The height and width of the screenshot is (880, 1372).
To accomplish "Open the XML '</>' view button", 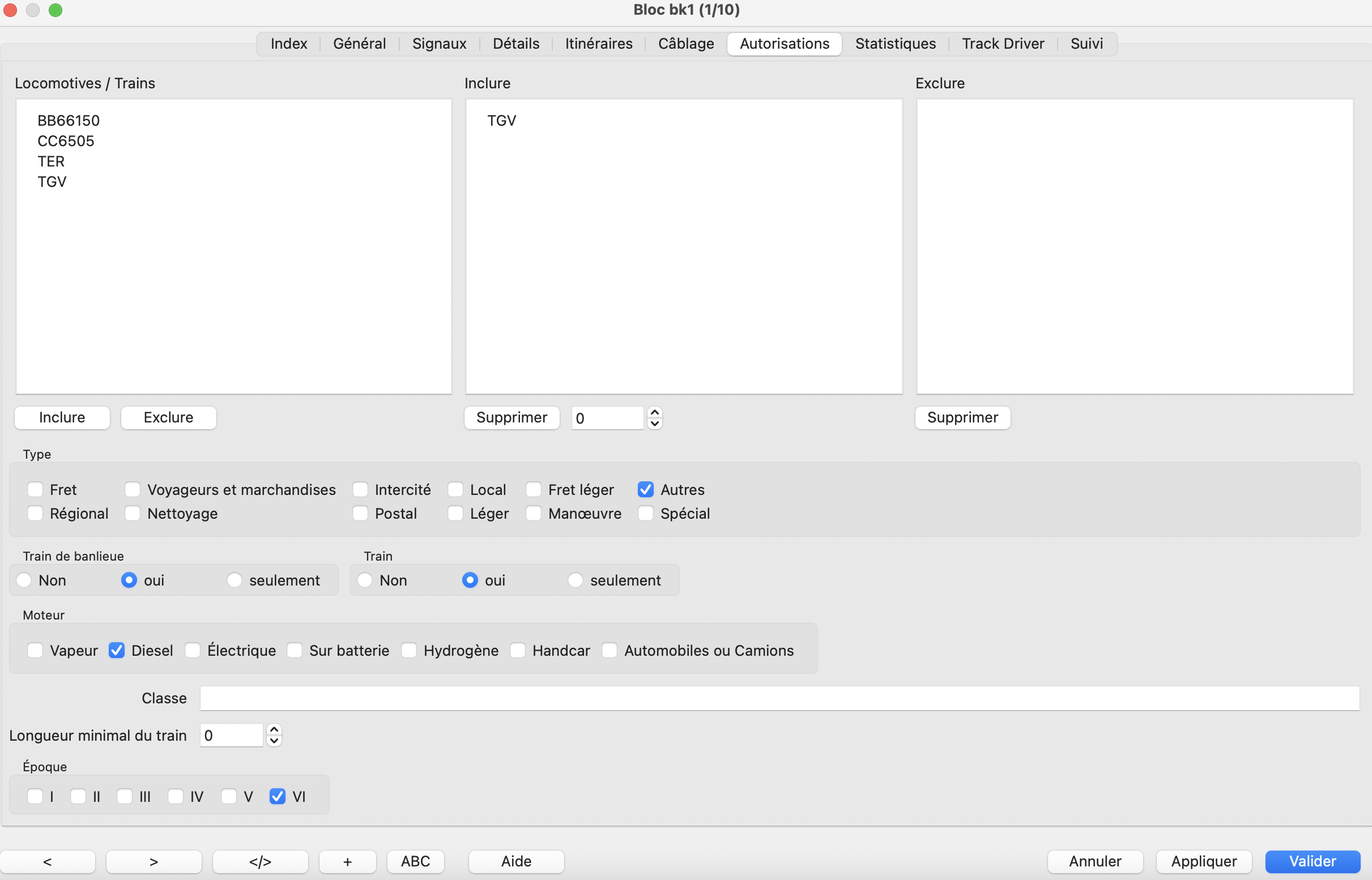I will (x=260, y=861).
